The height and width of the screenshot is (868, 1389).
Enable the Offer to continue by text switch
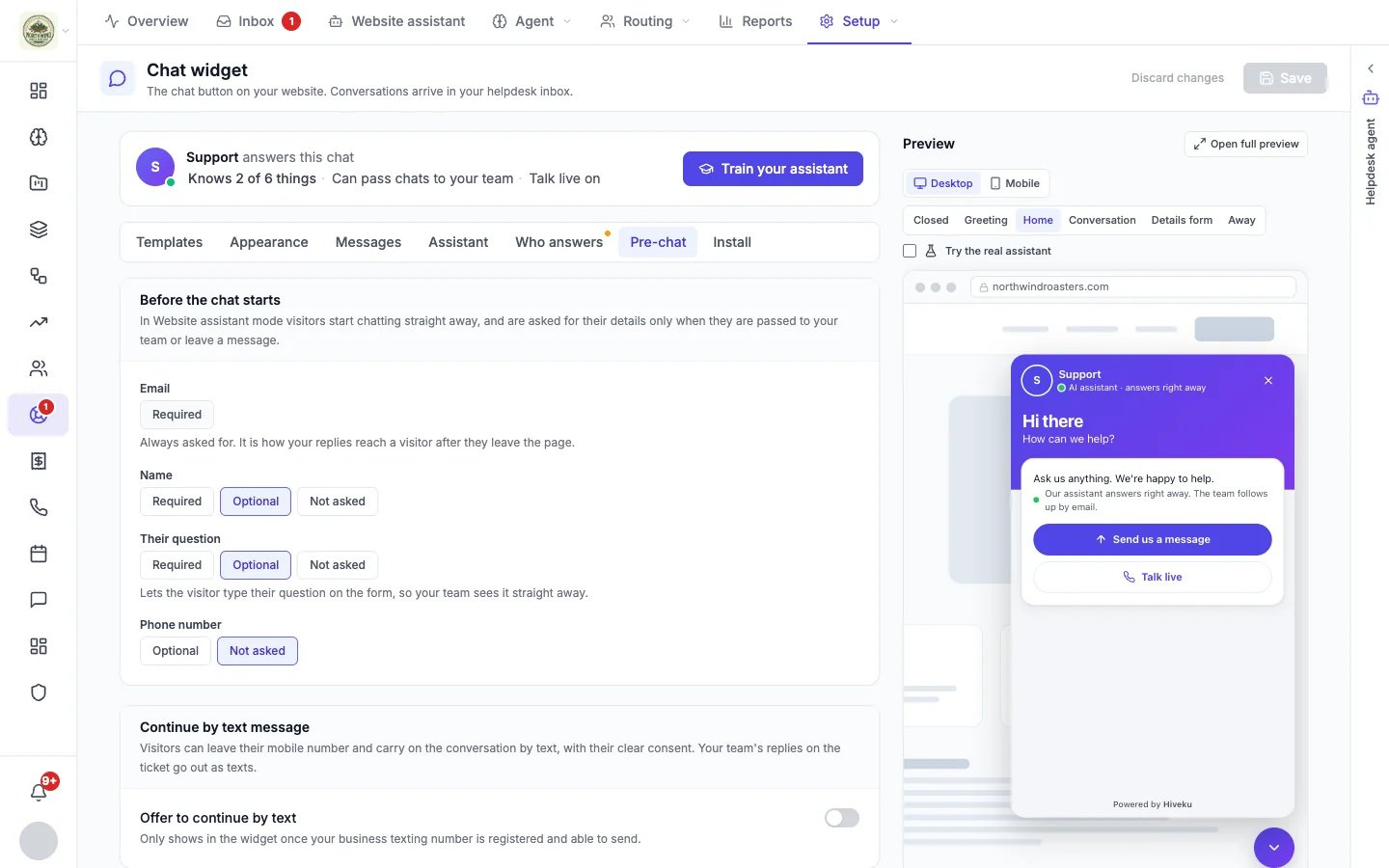pyautogui.click(x=842, y=818)
